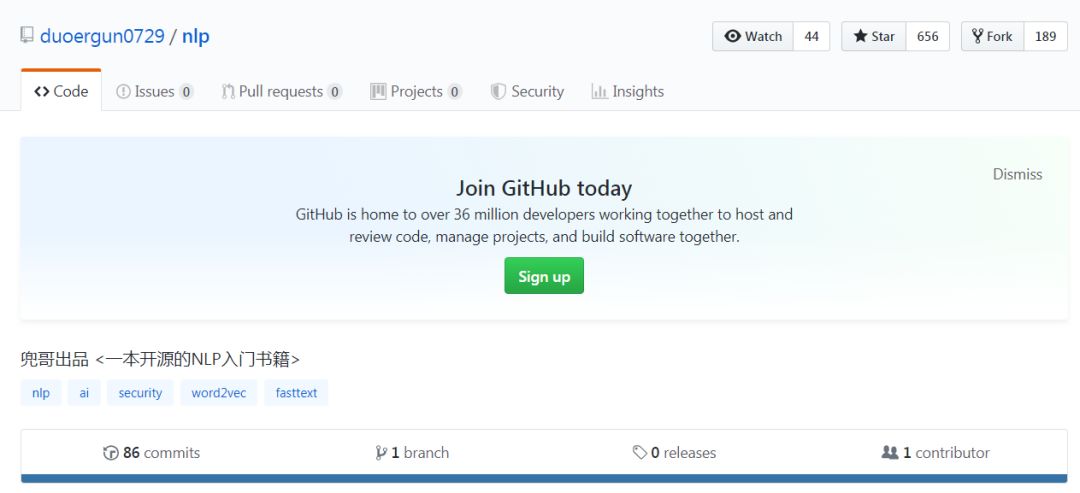Star the nlp repository
This screenshot has height=493, width=1080.
874,36
